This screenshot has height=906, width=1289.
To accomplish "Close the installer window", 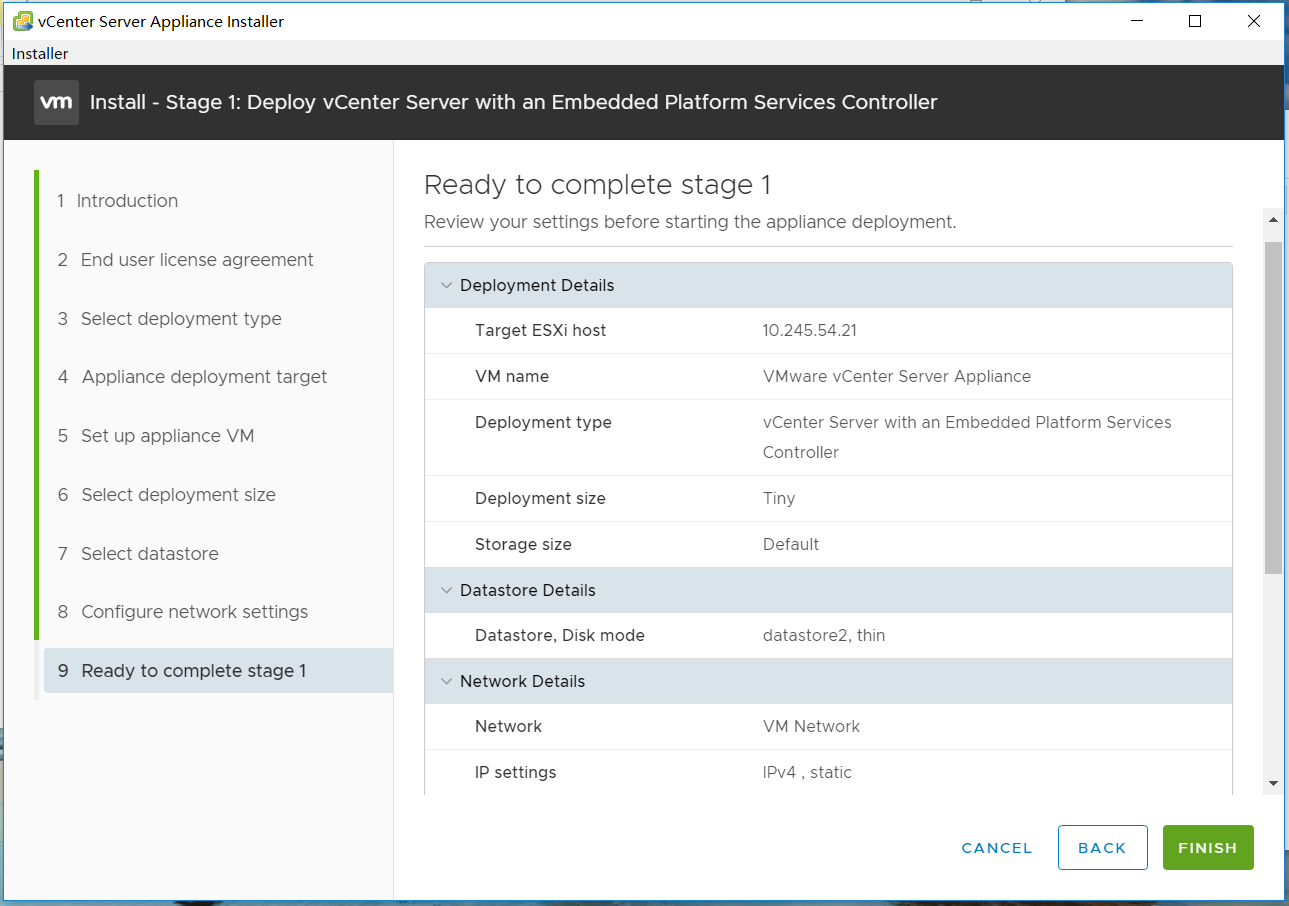I will click(x=1254, y=21).
